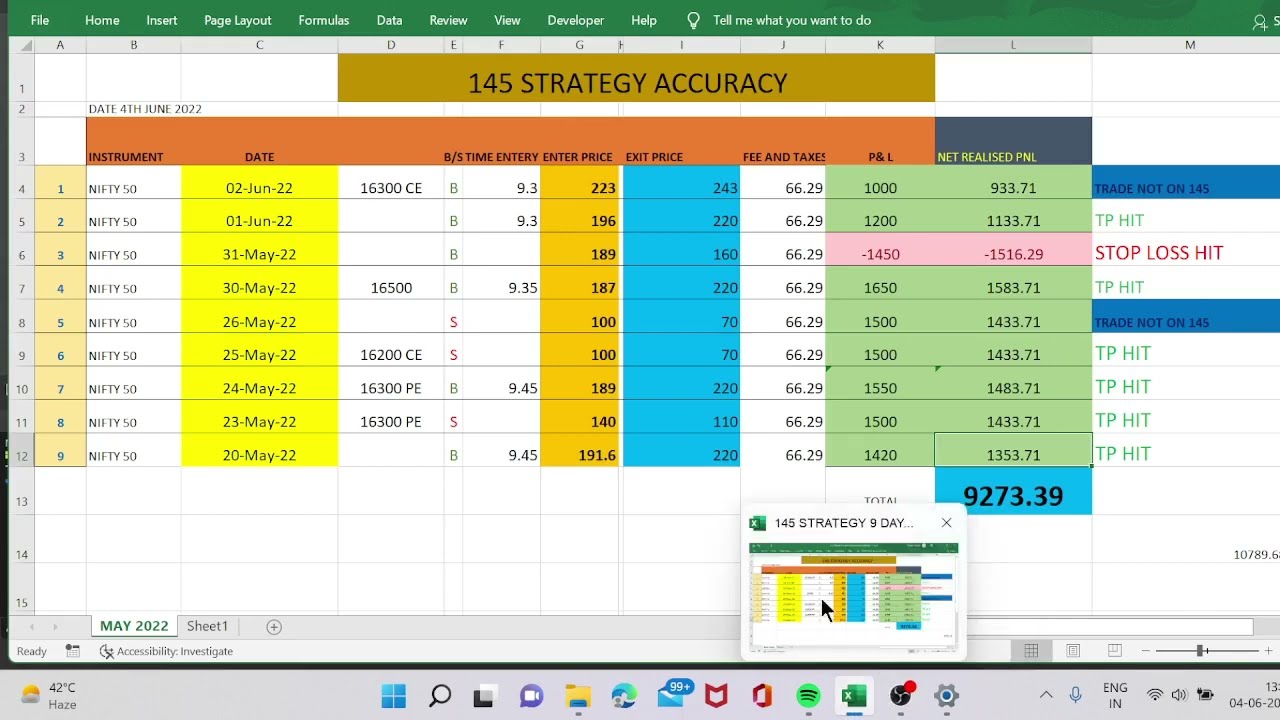Show hidden system tray icons
The width and height of the screenshot is (1280, 720).
click(1046, 695)
